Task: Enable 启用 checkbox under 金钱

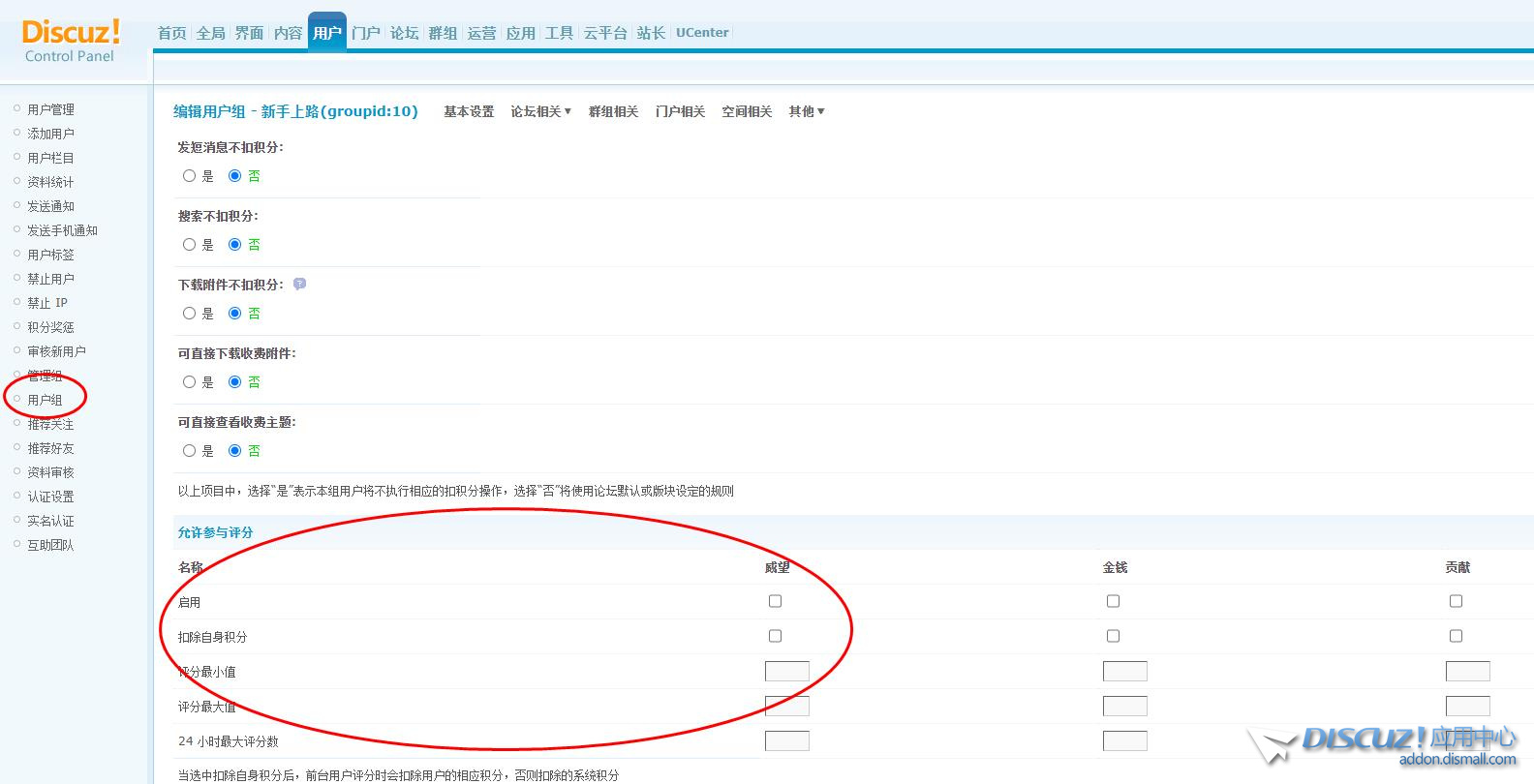Action: click(1113, 601)
